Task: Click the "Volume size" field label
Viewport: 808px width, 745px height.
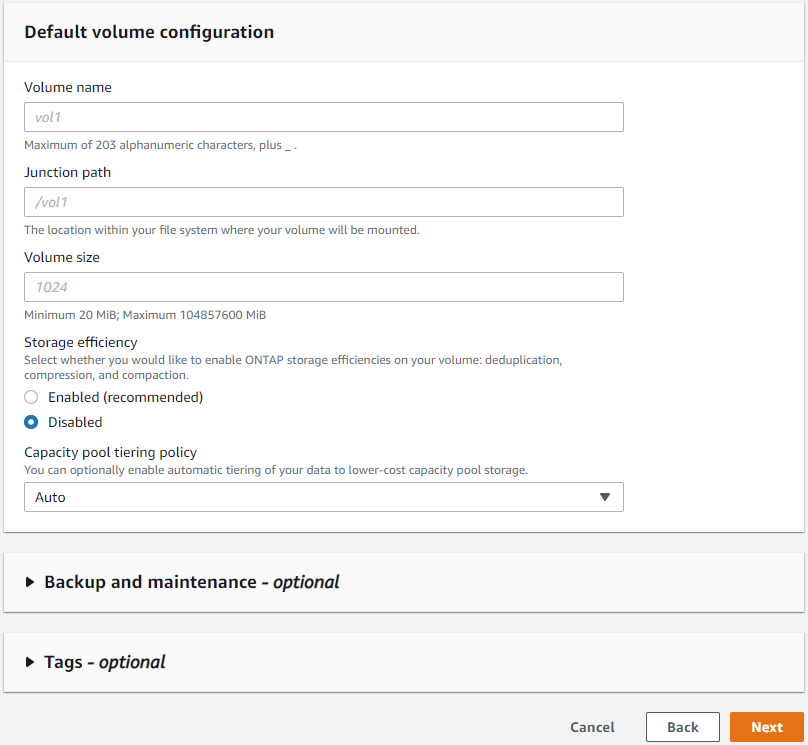Action: tap(62, 257)
